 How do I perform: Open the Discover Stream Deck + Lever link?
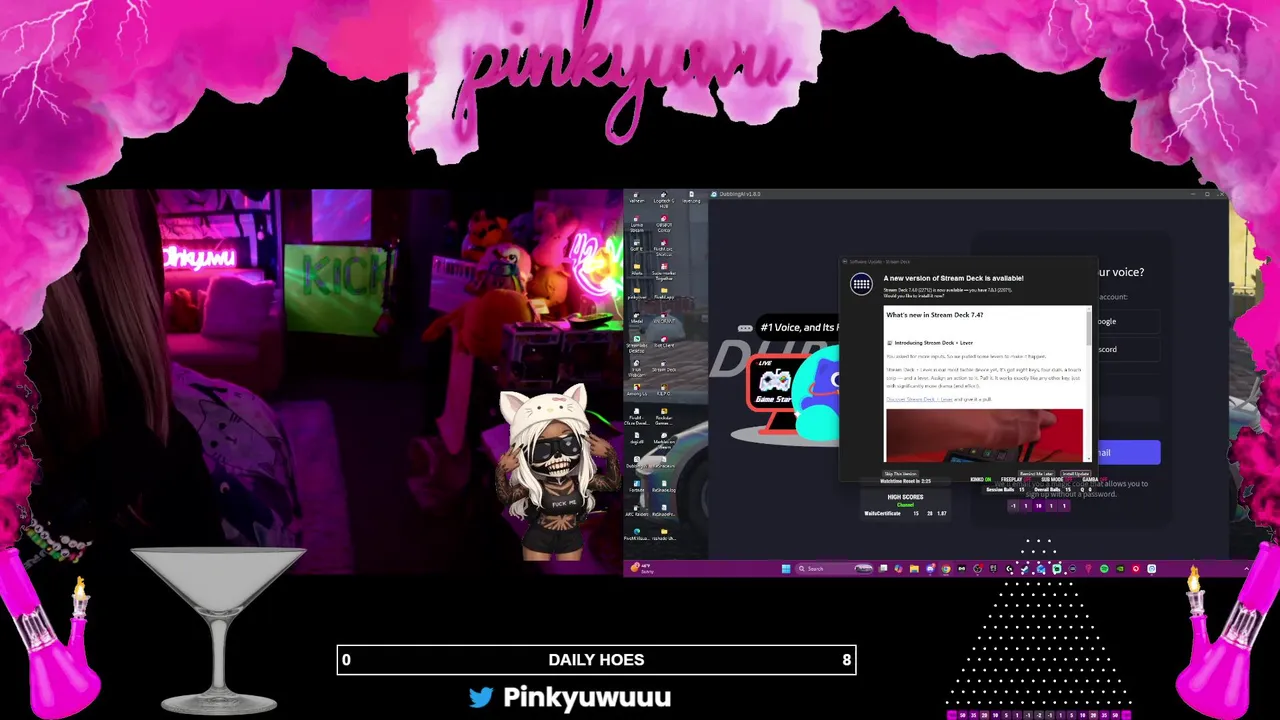click(919, 399)
